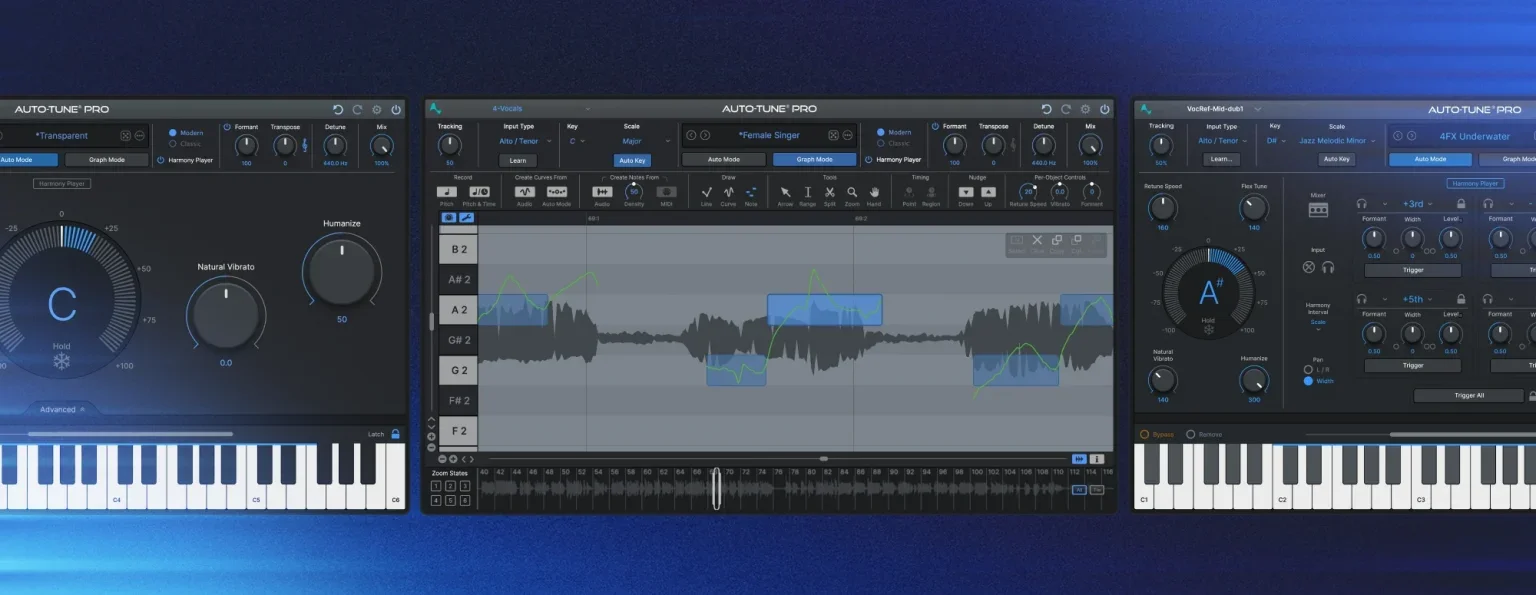The width and height of the screenshot is (1536, 595).
Task: Adjust Humanize knob in left window
Action: 341,270
